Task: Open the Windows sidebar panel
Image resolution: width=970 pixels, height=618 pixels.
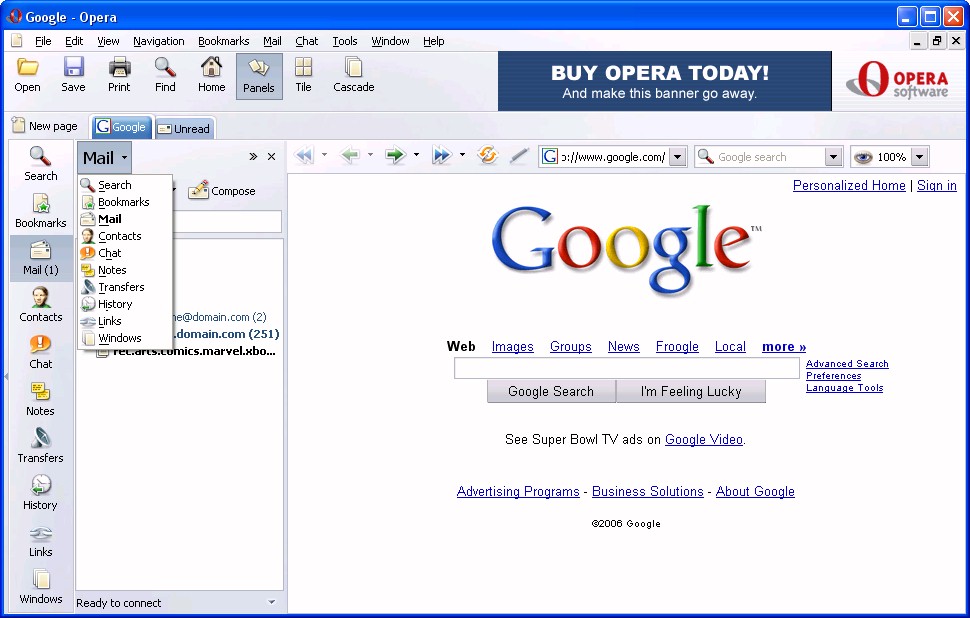Action: pyautogui.click(x=41, y=587)
